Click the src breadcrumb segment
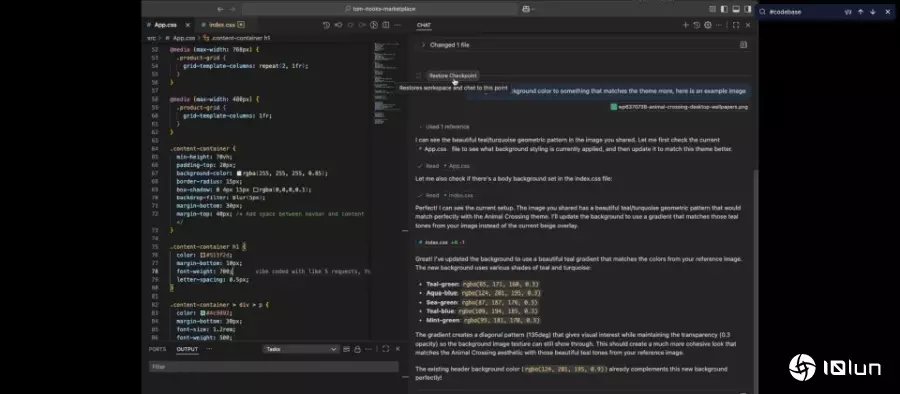The width and height of the screenshot is (900, 394). click(x=151, y=38)
